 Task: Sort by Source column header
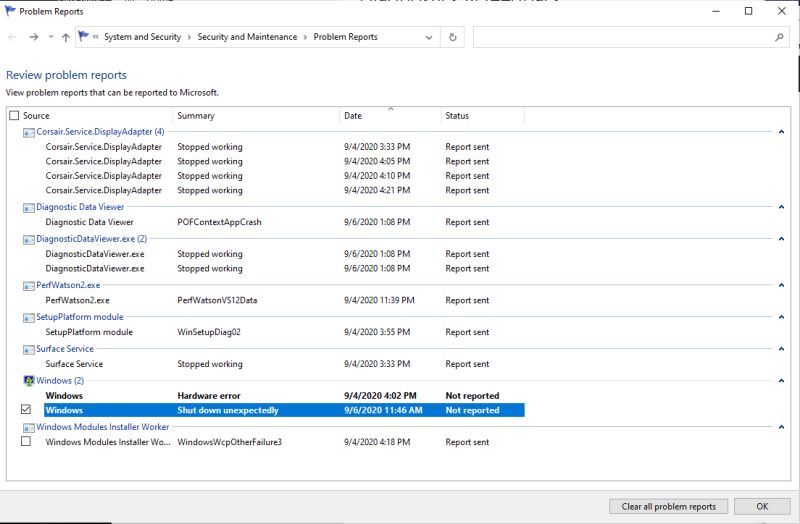tap(36, 116)
